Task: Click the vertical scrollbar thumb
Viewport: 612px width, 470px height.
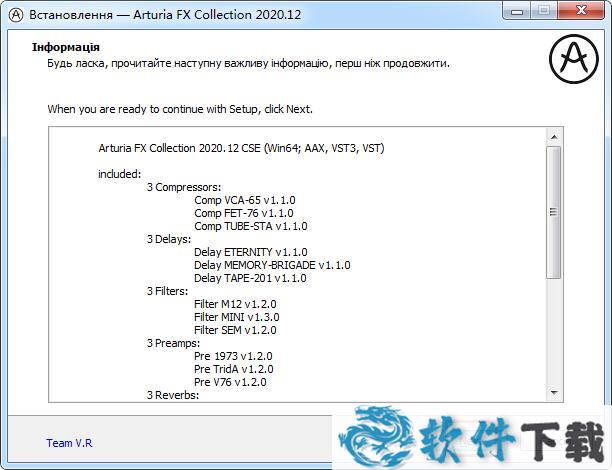Action: coord(554,212)
